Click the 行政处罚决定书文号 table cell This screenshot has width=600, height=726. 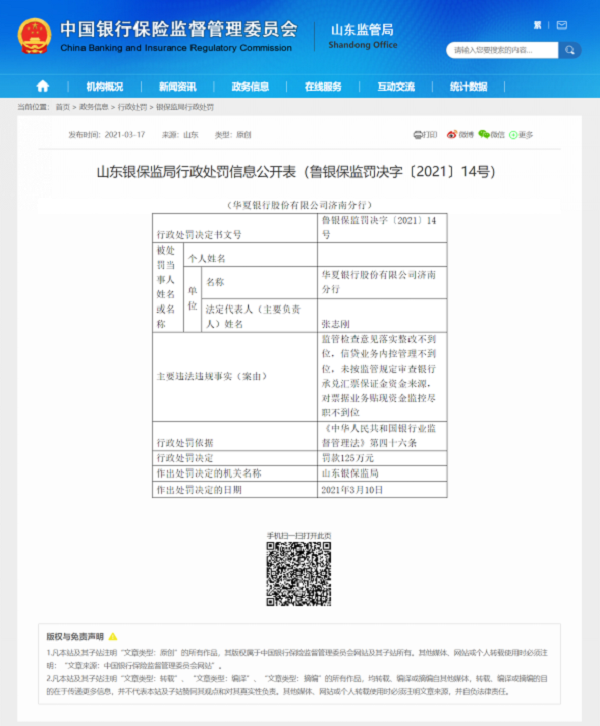(x=235, y=228)
